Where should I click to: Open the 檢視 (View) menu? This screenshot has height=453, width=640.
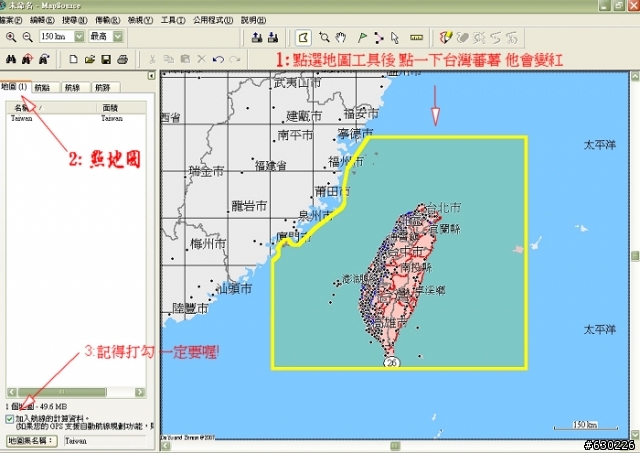[x=140, y=20]
